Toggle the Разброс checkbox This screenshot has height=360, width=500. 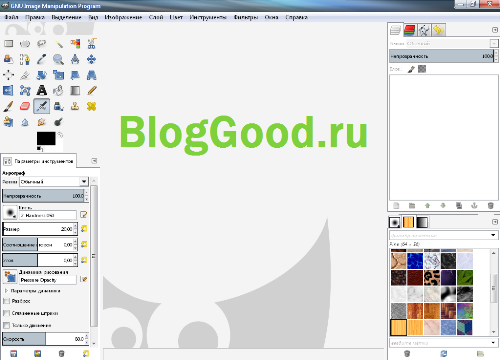pos(6,301)
